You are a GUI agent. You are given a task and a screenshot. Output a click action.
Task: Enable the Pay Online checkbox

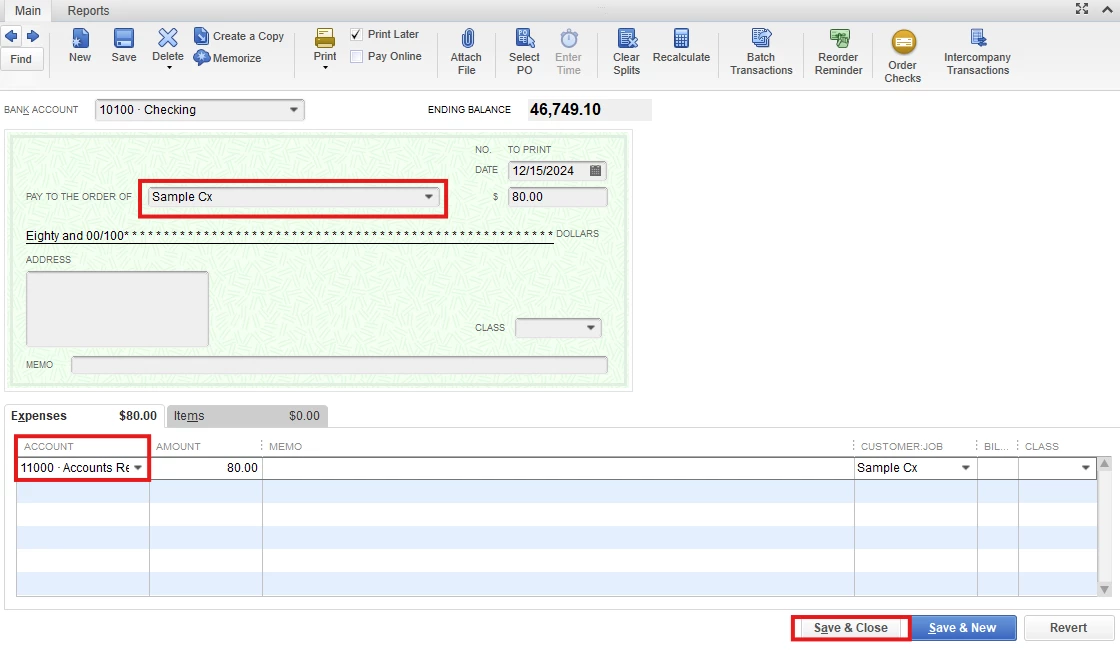[356, 56]
